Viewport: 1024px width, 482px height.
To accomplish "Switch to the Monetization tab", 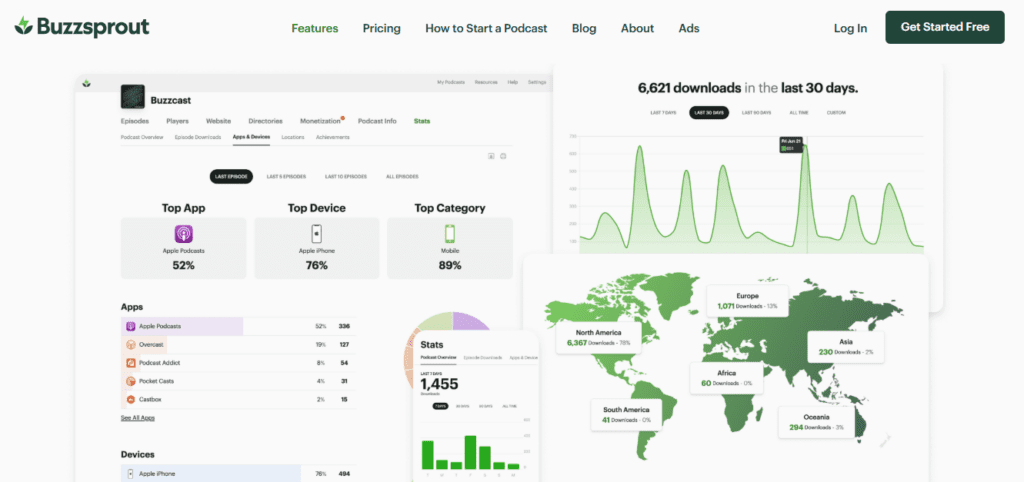I will [320, 121].
